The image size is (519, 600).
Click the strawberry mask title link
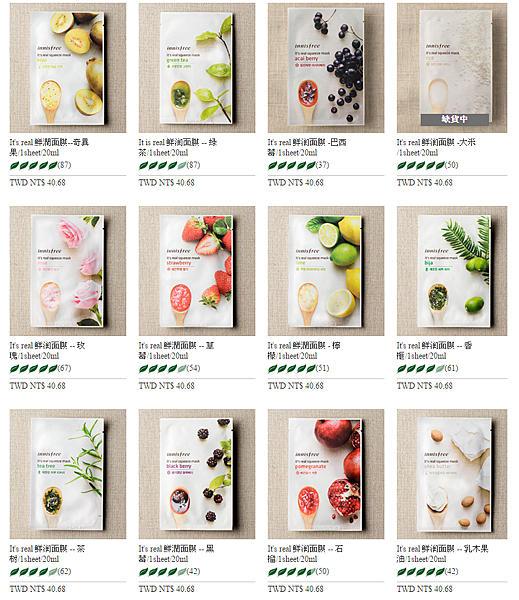pyautogui.click(x=176, y=351)
